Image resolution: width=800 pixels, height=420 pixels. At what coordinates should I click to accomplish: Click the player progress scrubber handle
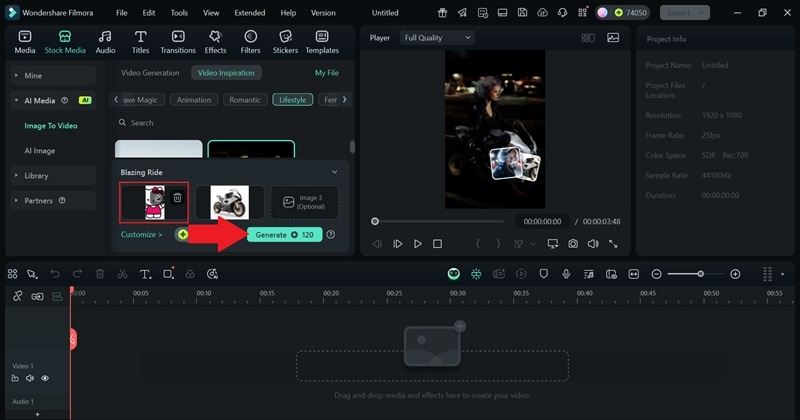[x=375, y=221]
